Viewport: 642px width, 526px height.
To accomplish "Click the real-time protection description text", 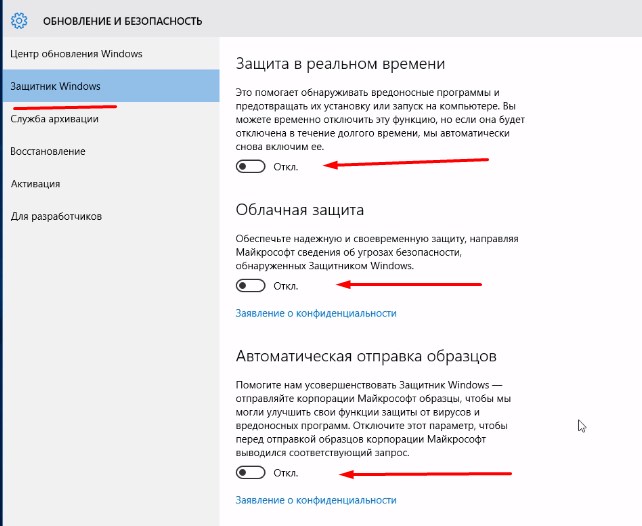I will [x=380, y=120].
